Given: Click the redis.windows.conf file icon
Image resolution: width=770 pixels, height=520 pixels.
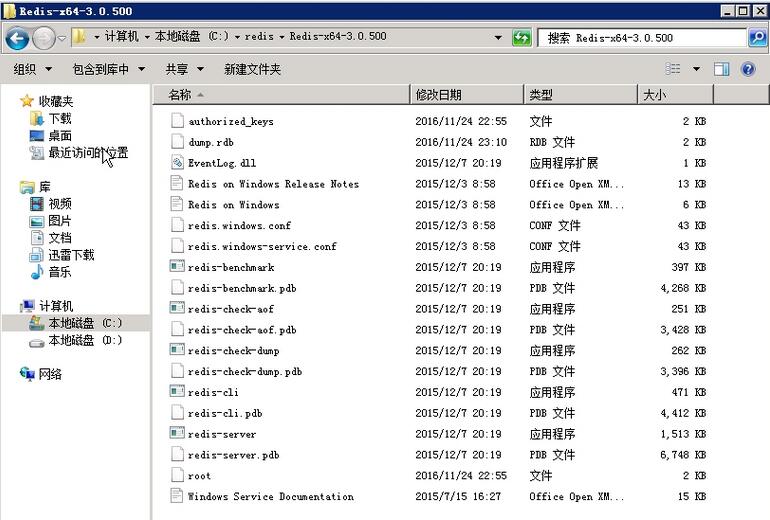Looking at the screenshot, I should point(177,225).
